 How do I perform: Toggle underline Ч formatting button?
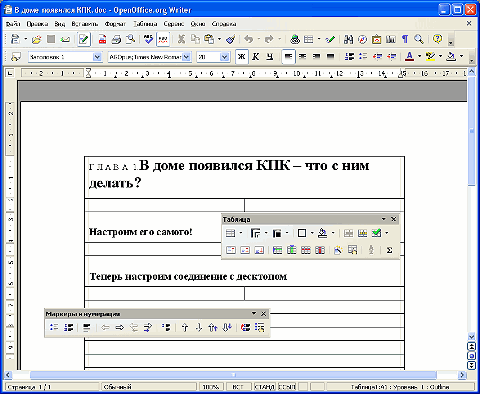pos(270,57)
